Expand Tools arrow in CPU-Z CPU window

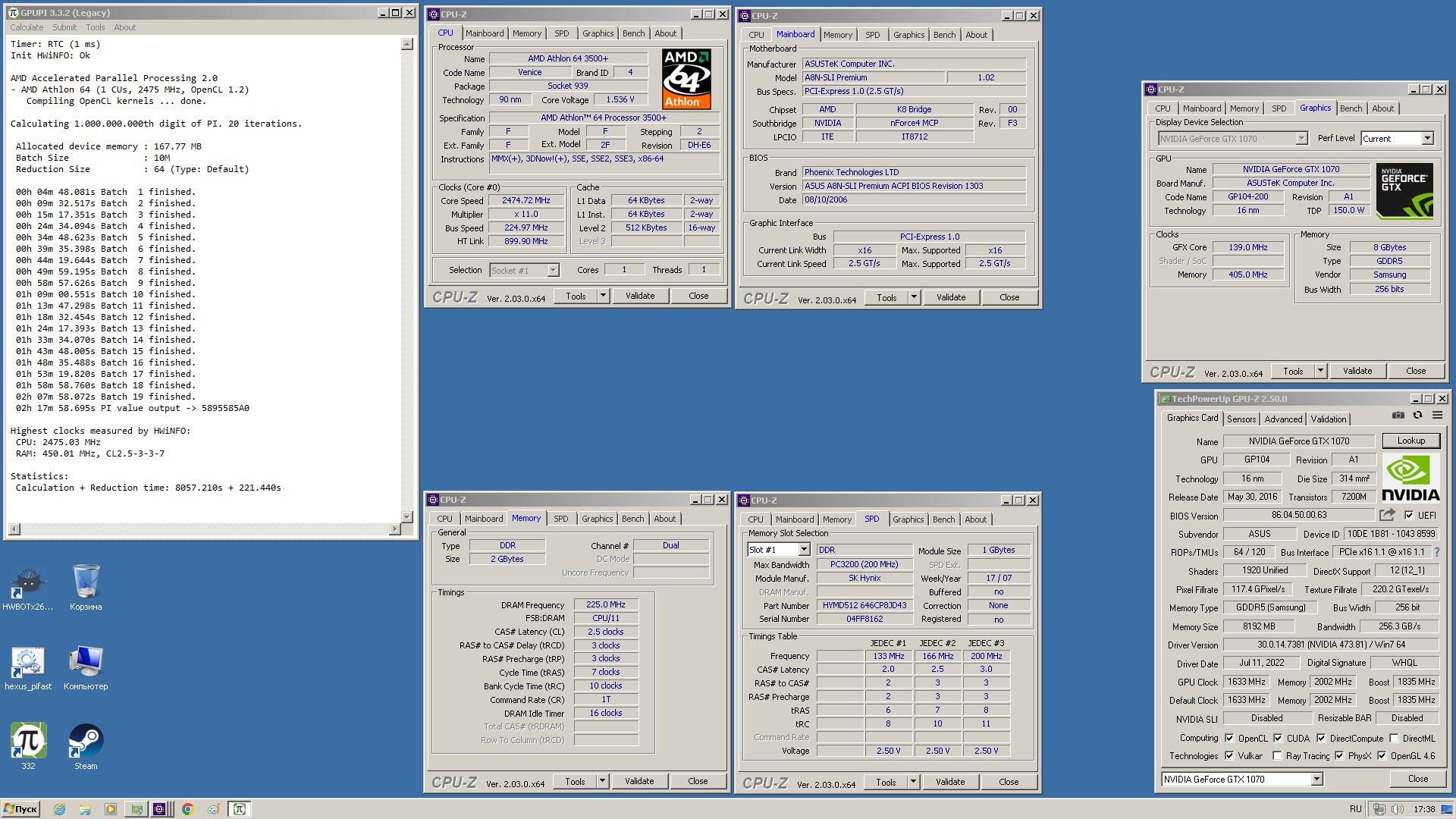[x=603, y=296]
